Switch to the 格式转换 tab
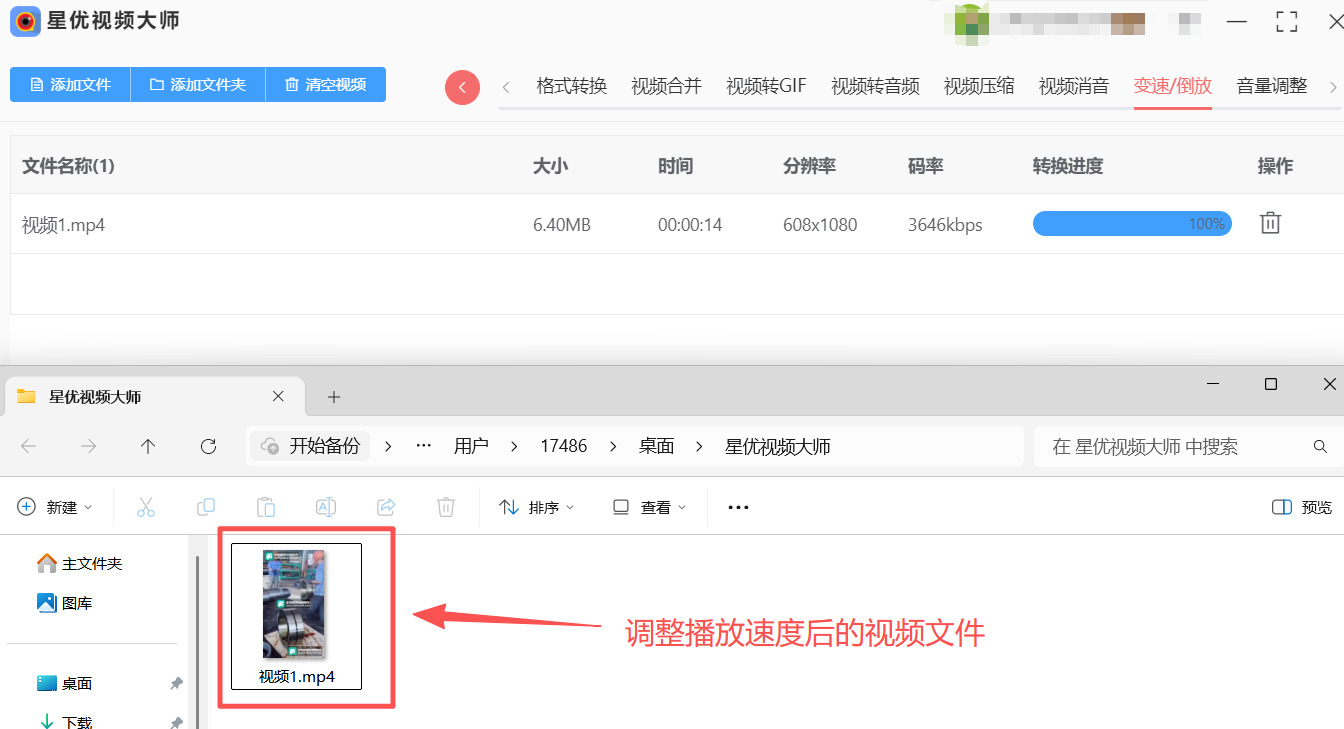This screenshot has height=729, width=1344. (x=572, y=86)
